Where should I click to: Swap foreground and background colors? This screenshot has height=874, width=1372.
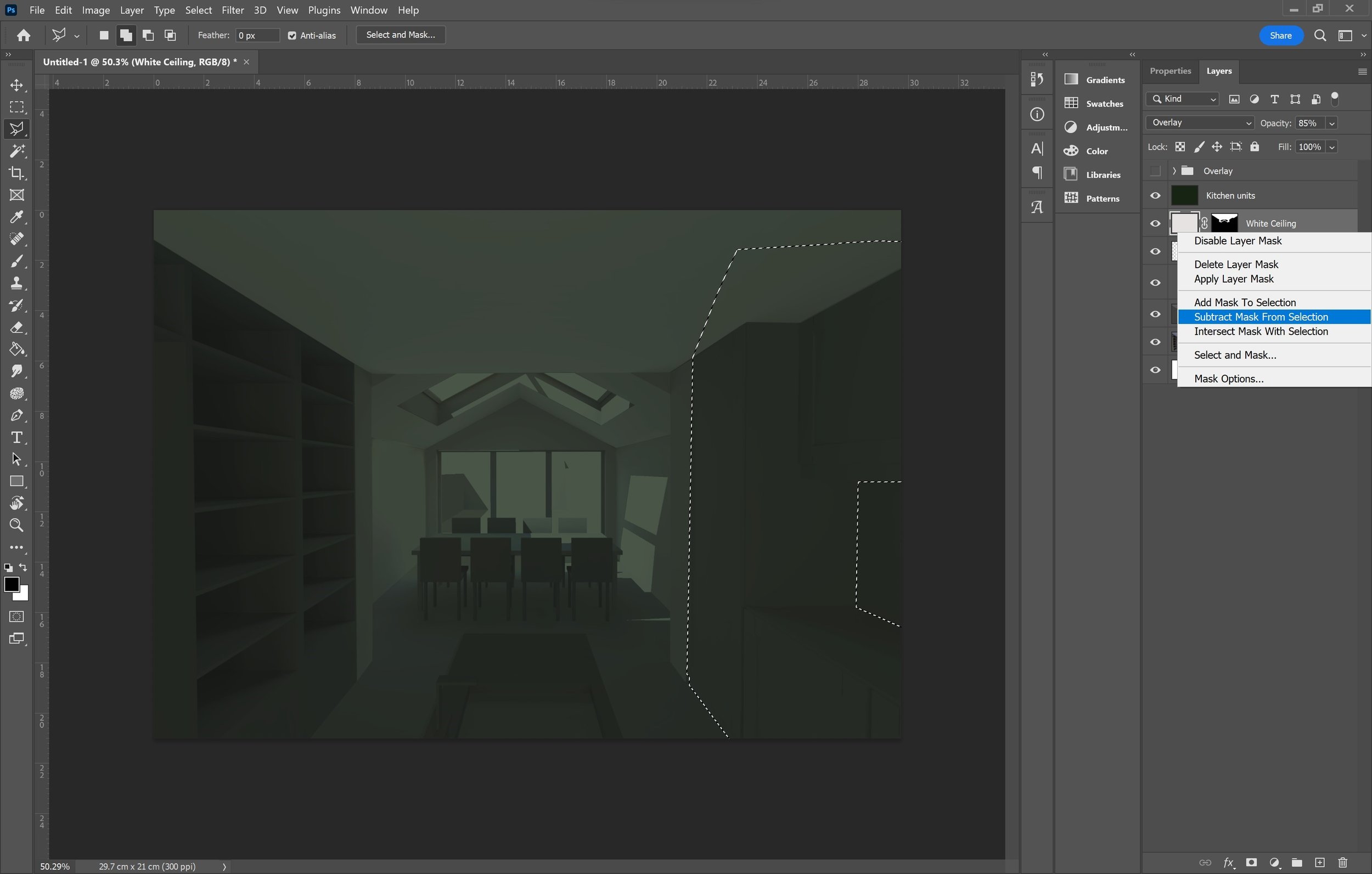23,567
